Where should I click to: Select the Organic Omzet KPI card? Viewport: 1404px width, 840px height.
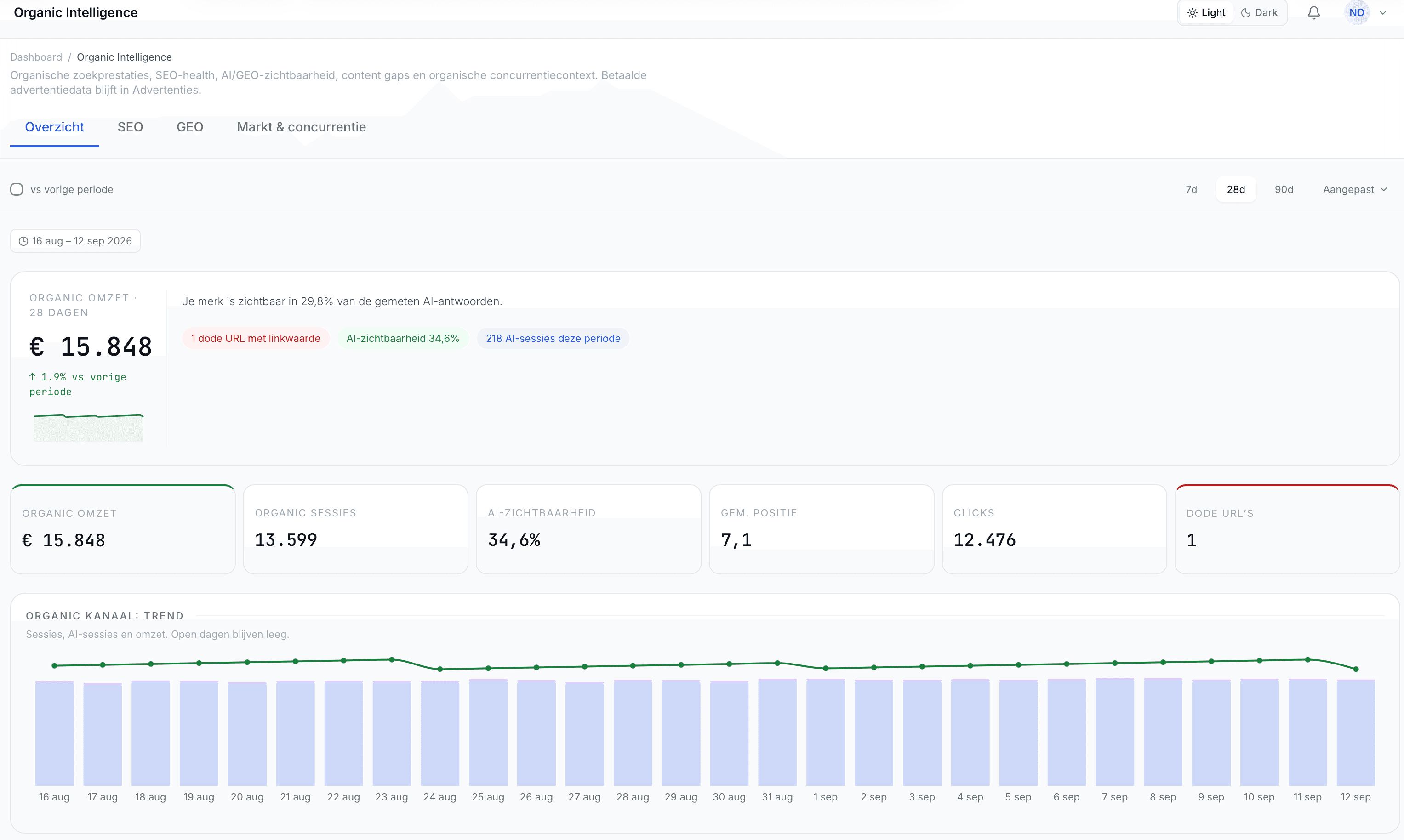(123, 529)
